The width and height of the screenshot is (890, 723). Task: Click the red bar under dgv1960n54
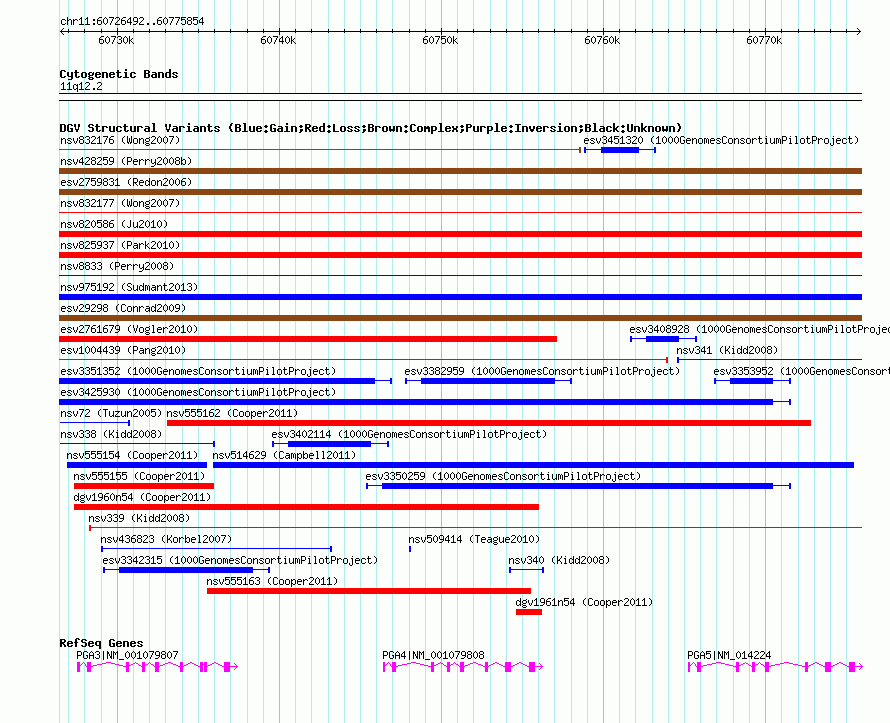pos(306,507)
